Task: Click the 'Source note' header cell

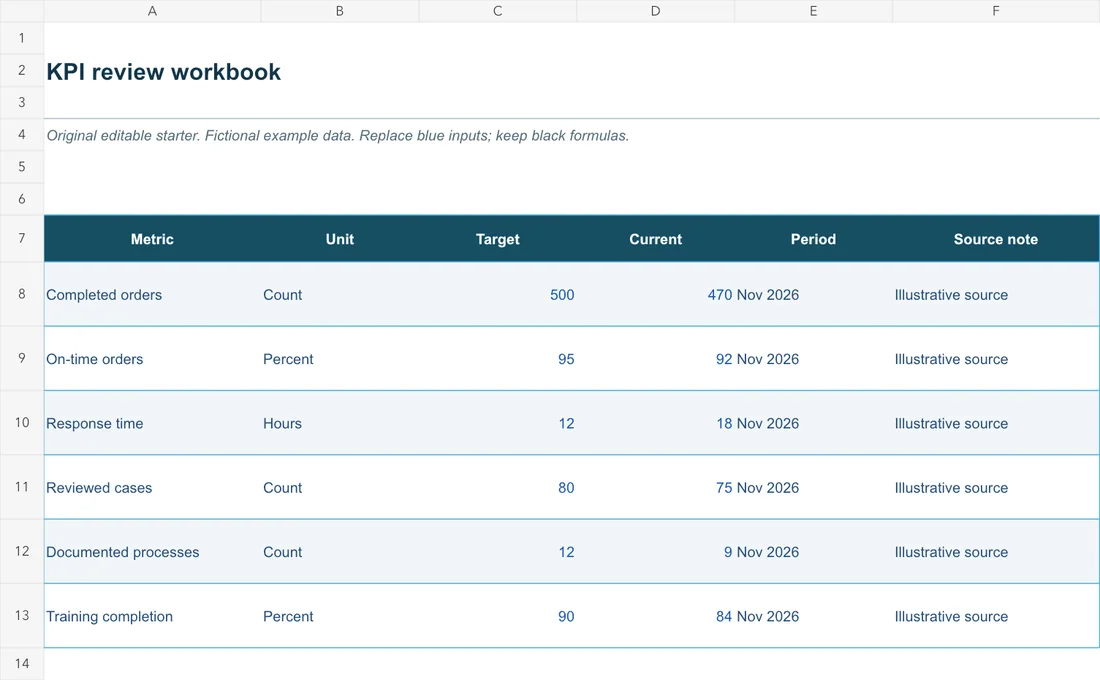Action: (x=995, y=239)
